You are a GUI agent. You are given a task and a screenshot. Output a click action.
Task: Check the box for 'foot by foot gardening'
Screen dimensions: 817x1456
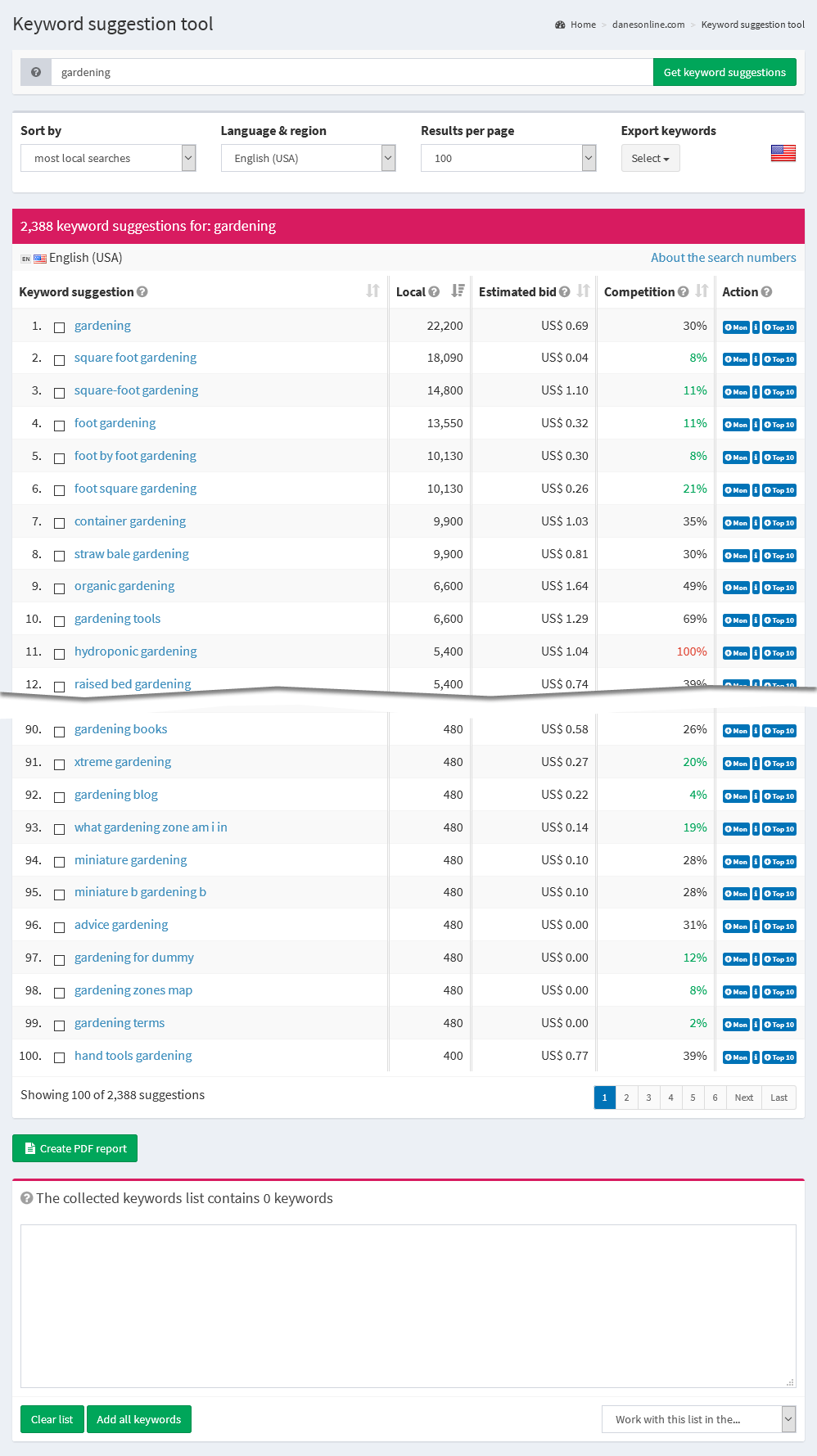pos(59,458)
